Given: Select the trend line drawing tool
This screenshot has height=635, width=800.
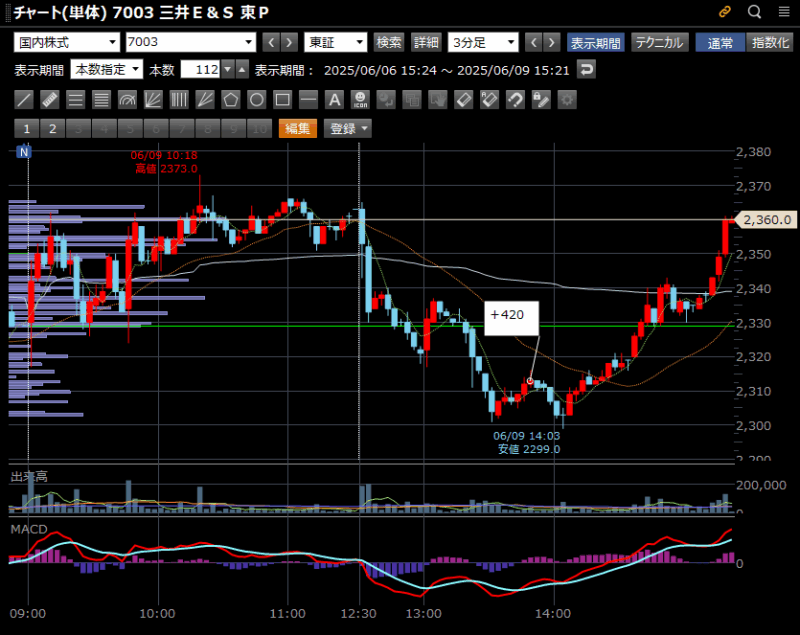Looking at the screenshot, I should [24, 99].
